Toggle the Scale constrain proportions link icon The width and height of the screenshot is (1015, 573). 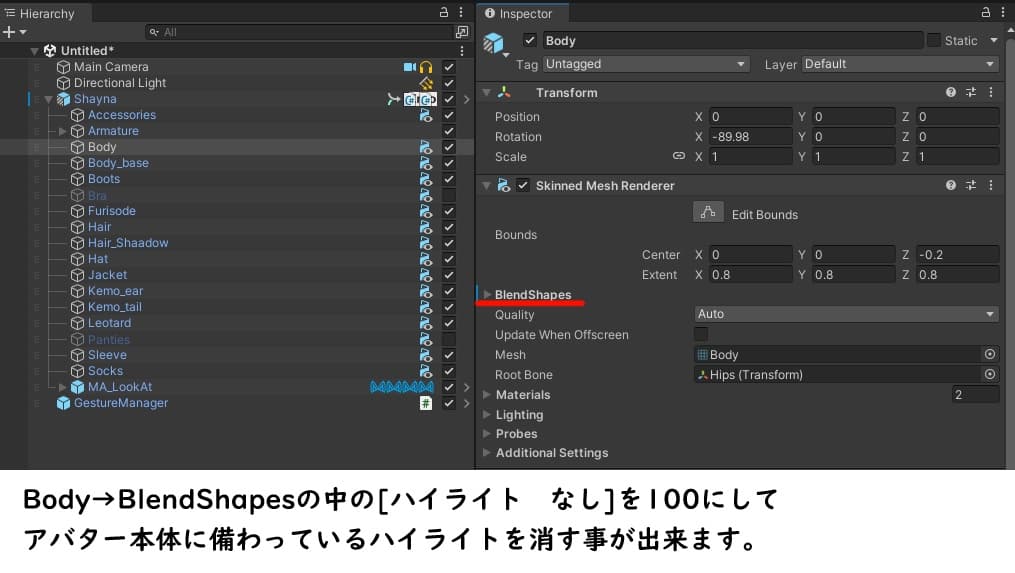tap(679, 157)
